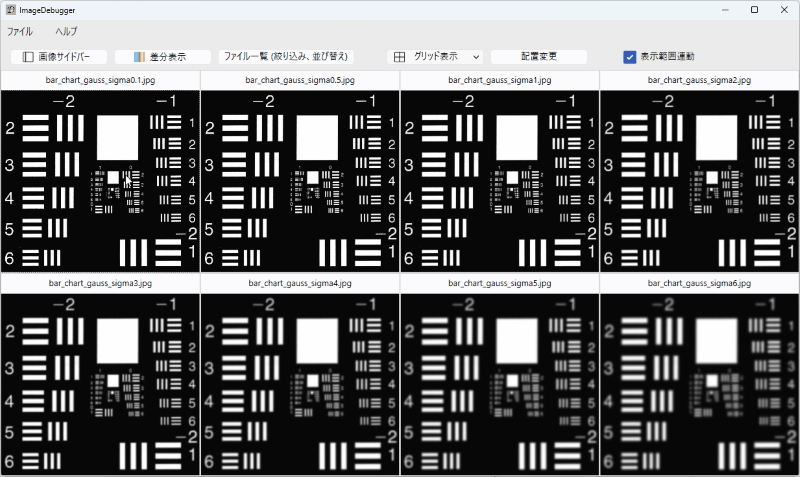Select the bar_chart_gauss_sigma0.5.jpg image
The image size is (800, 477).
point(300,180)
